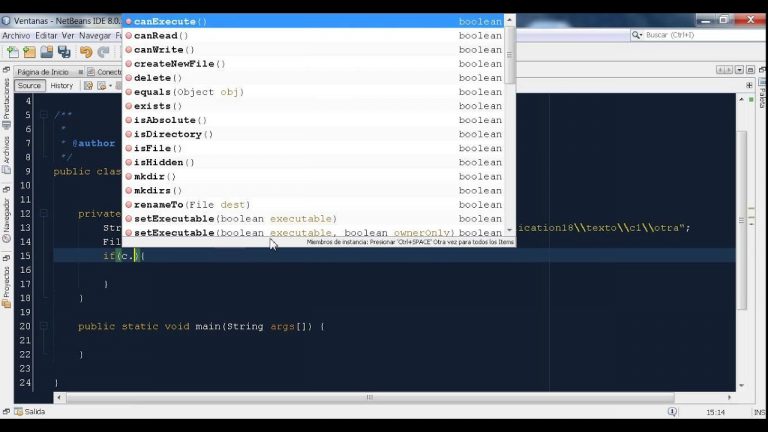Screen dimensions: 768x432
Task: Click the editor tab scroll-right arrow
Action: [728, 70]
